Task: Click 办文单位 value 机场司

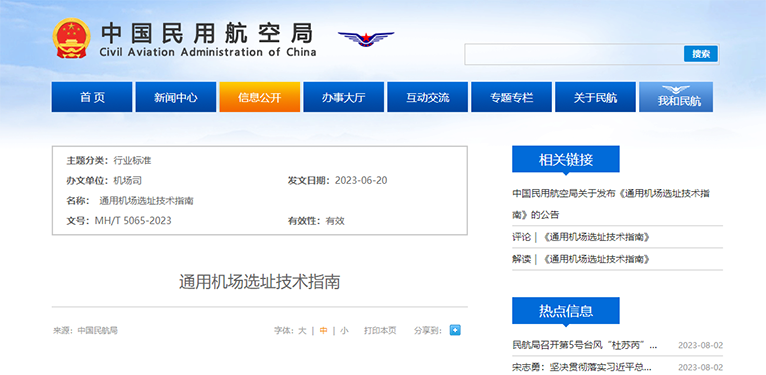Action: 128,181
